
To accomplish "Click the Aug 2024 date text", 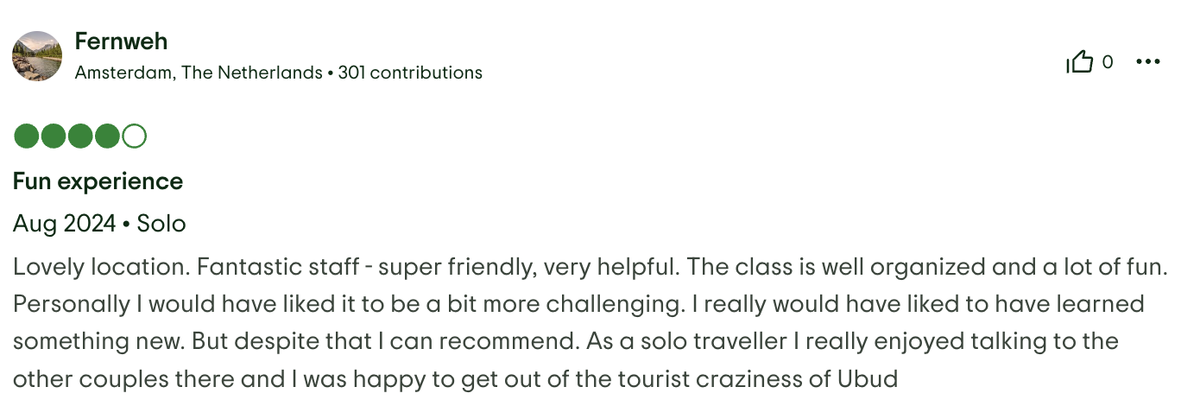I will tap(63, 223).
